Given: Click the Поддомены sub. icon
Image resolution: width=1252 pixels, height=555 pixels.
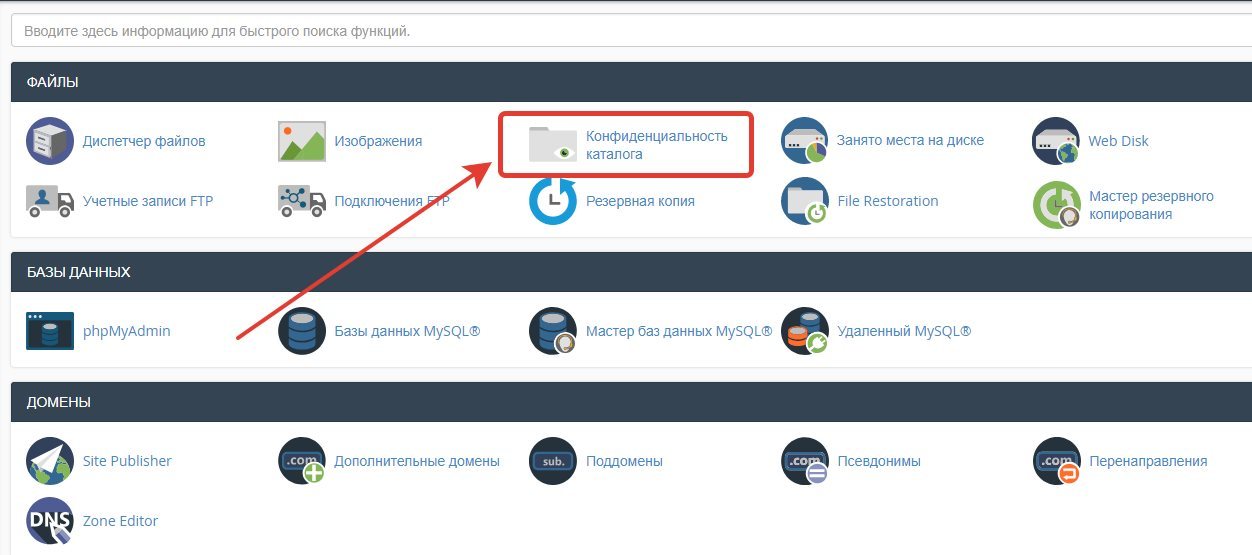Looking at the screenshot, I should click(x=553, y=461).
